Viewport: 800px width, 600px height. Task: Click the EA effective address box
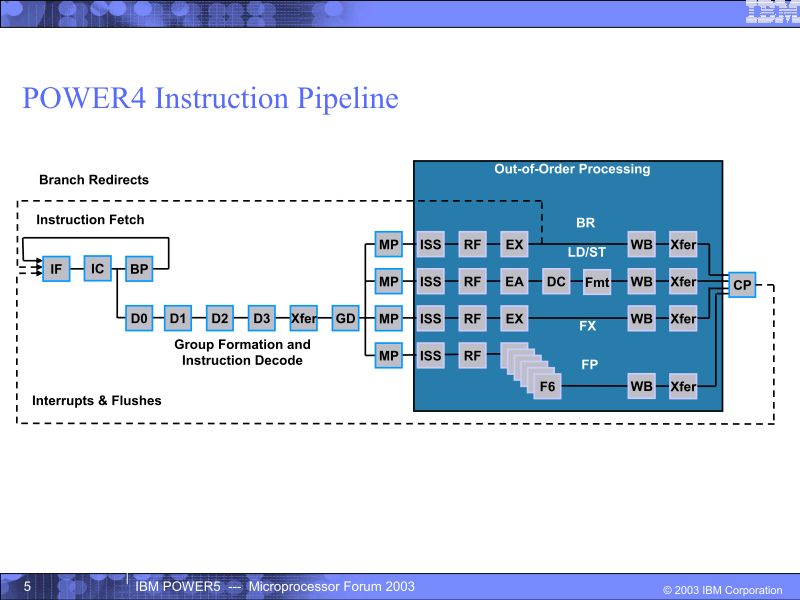coord(514,282)
